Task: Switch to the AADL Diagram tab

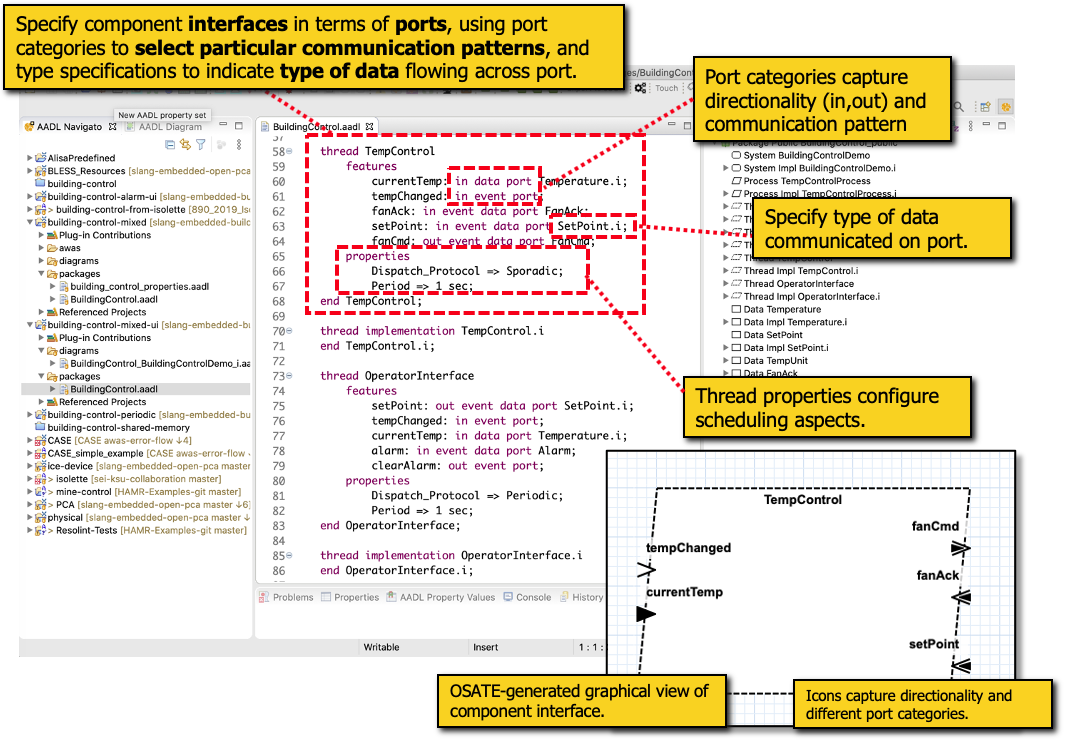Action: point(168,127)
